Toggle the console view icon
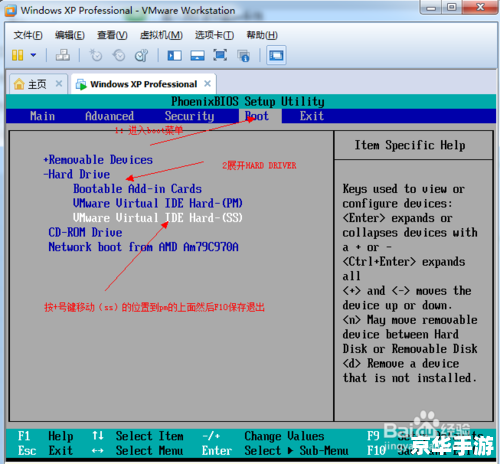Viewport: 500px width, 464px height. click(276, 55)
